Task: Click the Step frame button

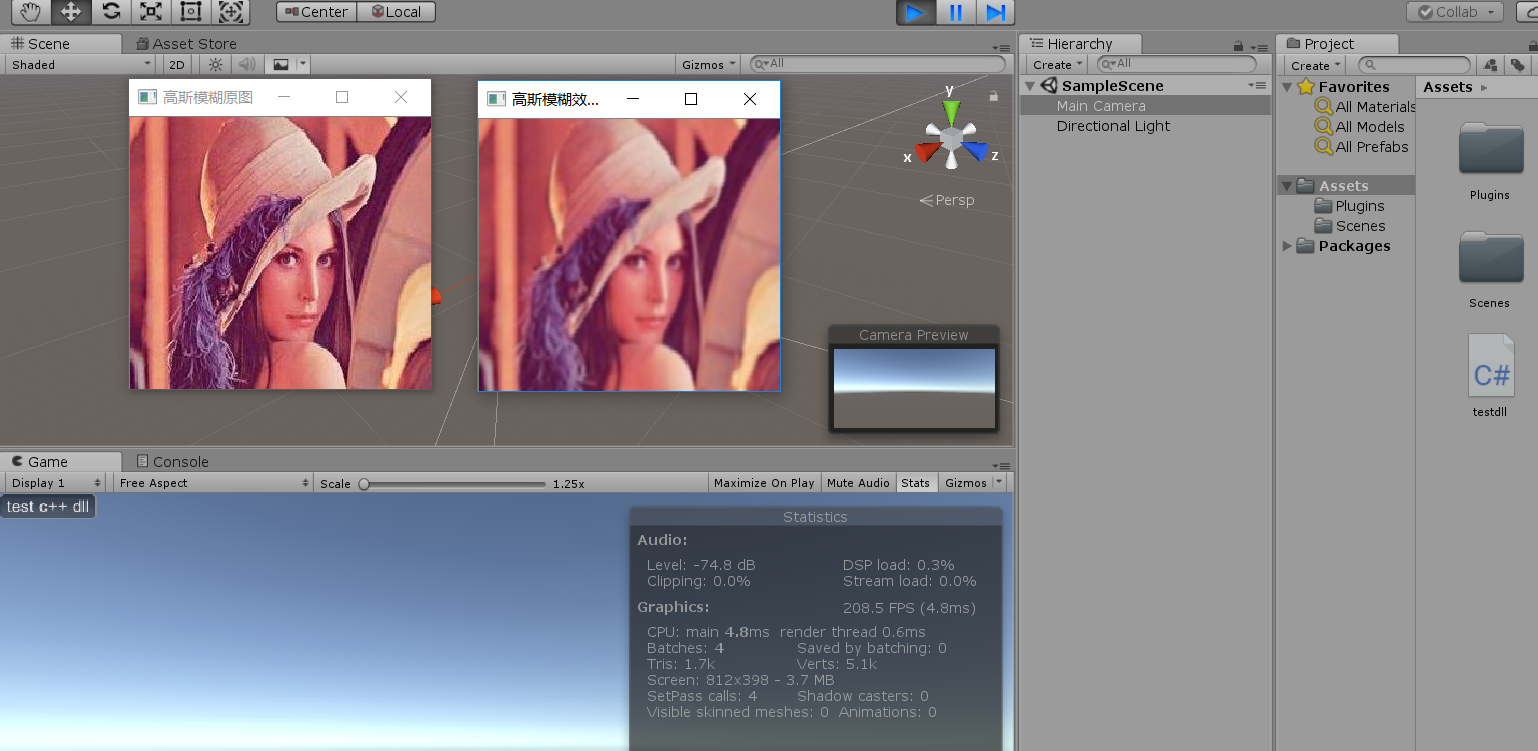Action: (995, 12)
